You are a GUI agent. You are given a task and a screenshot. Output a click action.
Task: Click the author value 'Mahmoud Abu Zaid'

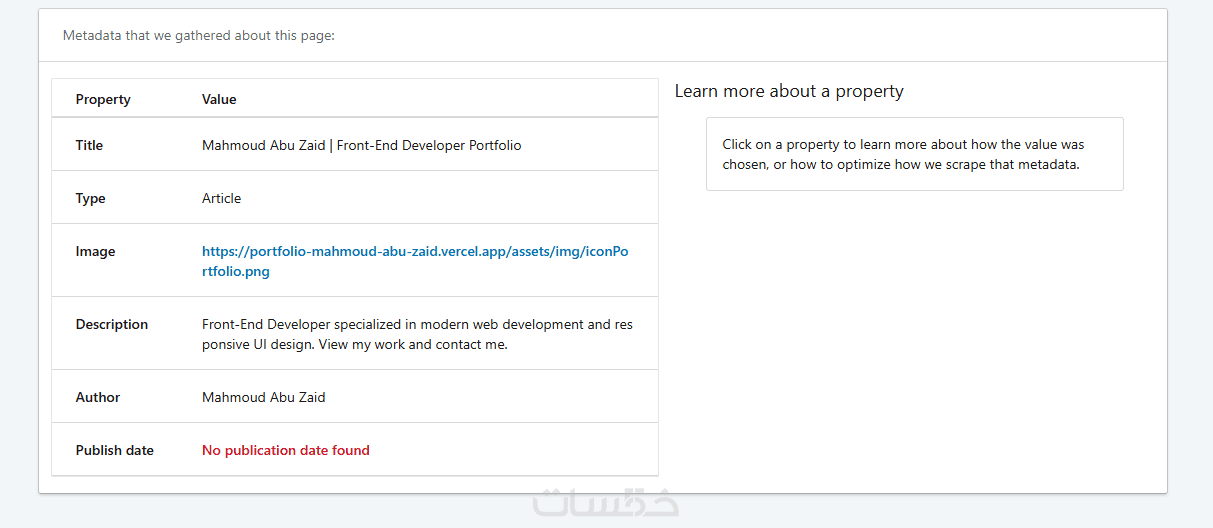click(263, 397)
